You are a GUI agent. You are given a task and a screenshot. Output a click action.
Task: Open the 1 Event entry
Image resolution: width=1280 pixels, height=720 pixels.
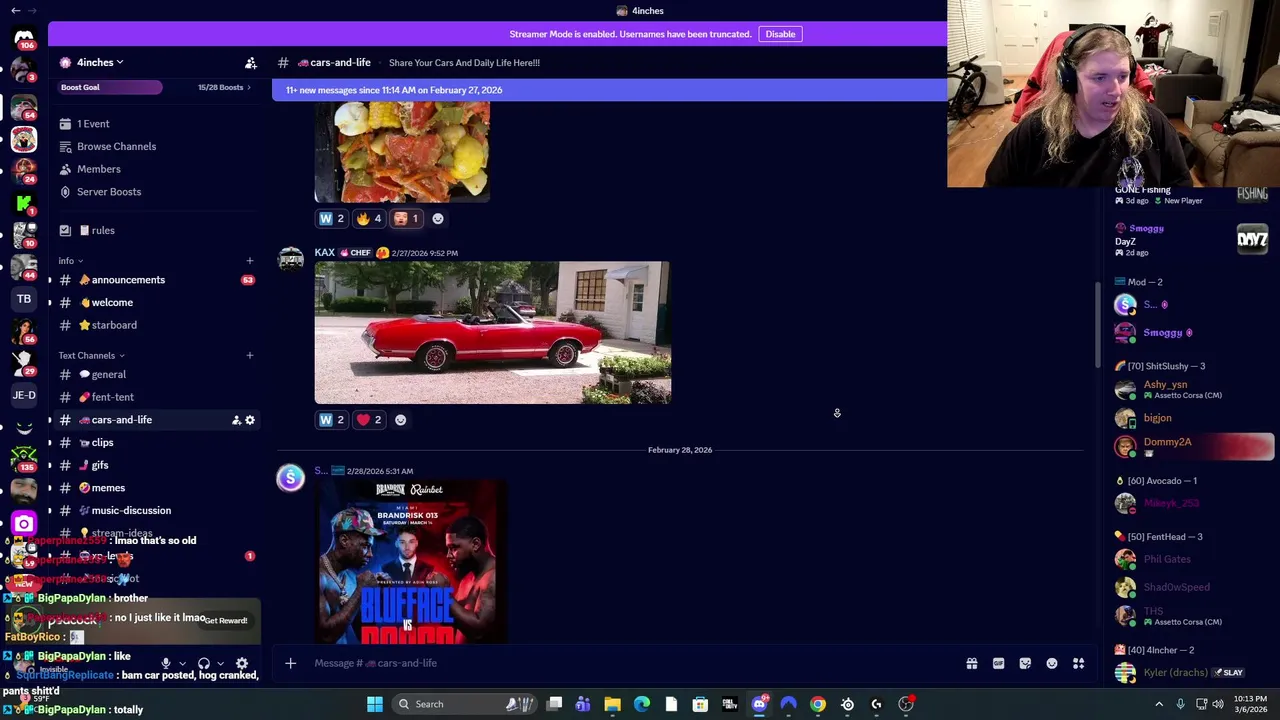155,124
